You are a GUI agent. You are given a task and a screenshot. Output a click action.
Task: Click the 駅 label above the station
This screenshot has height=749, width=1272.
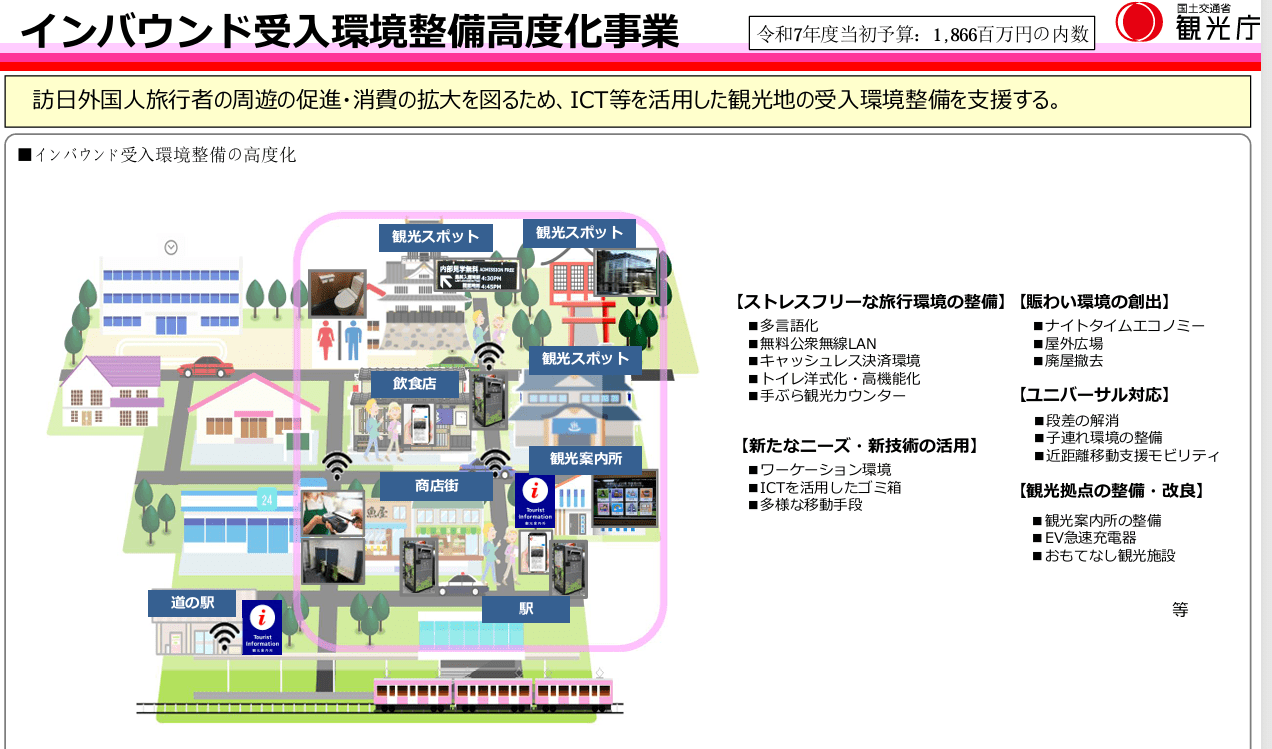pos(526,609)
